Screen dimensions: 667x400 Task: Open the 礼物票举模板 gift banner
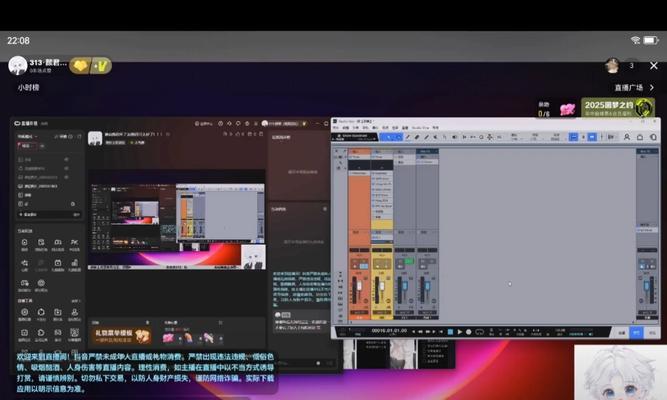point(121,336)
